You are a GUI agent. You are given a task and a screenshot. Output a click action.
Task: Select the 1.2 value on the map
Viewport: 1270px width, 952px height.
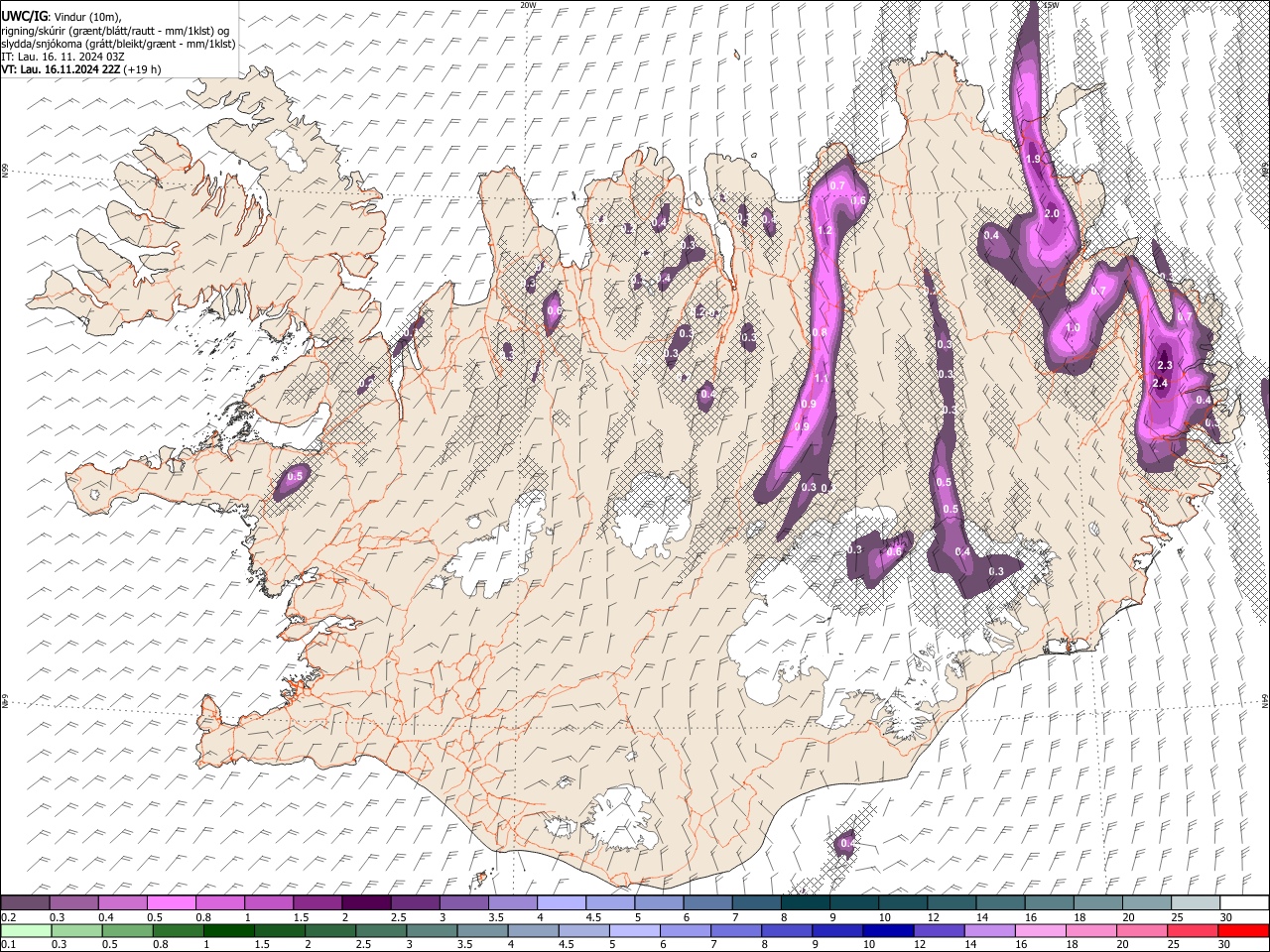point(824,230)
